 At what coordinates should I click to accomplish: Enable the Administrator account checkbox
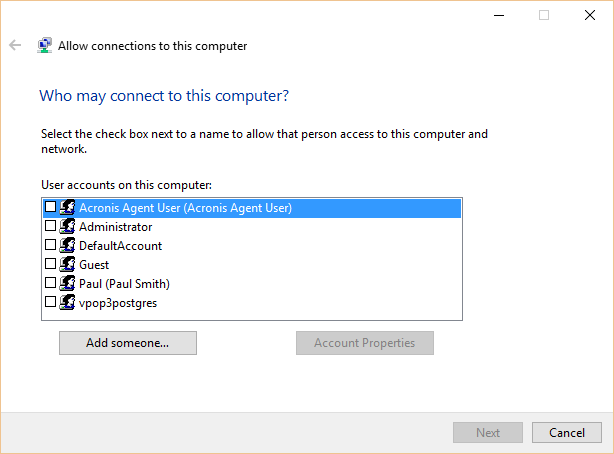(x=51, y=226)
